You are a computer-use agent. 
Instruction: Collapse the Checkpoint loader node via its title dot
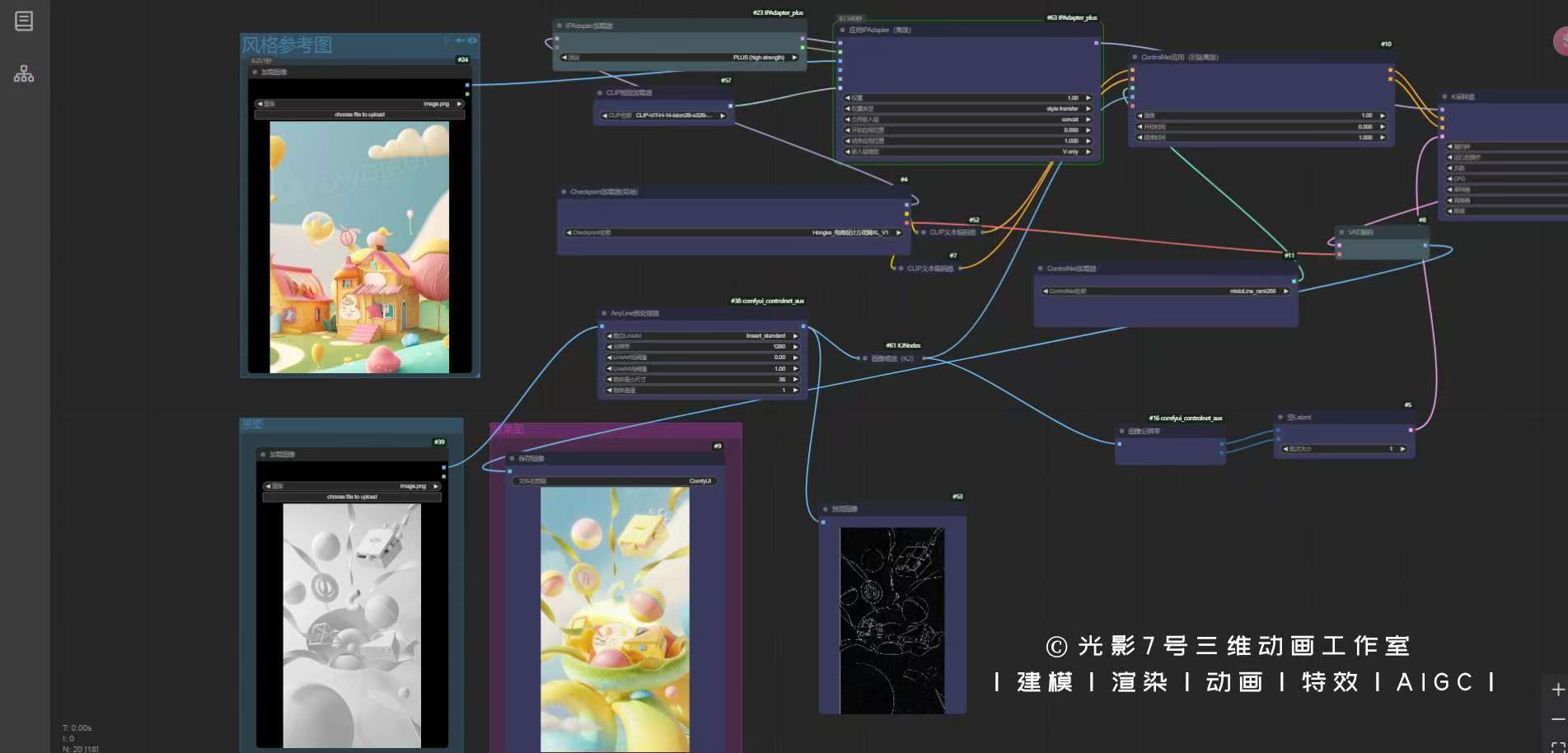click(564, 192)
